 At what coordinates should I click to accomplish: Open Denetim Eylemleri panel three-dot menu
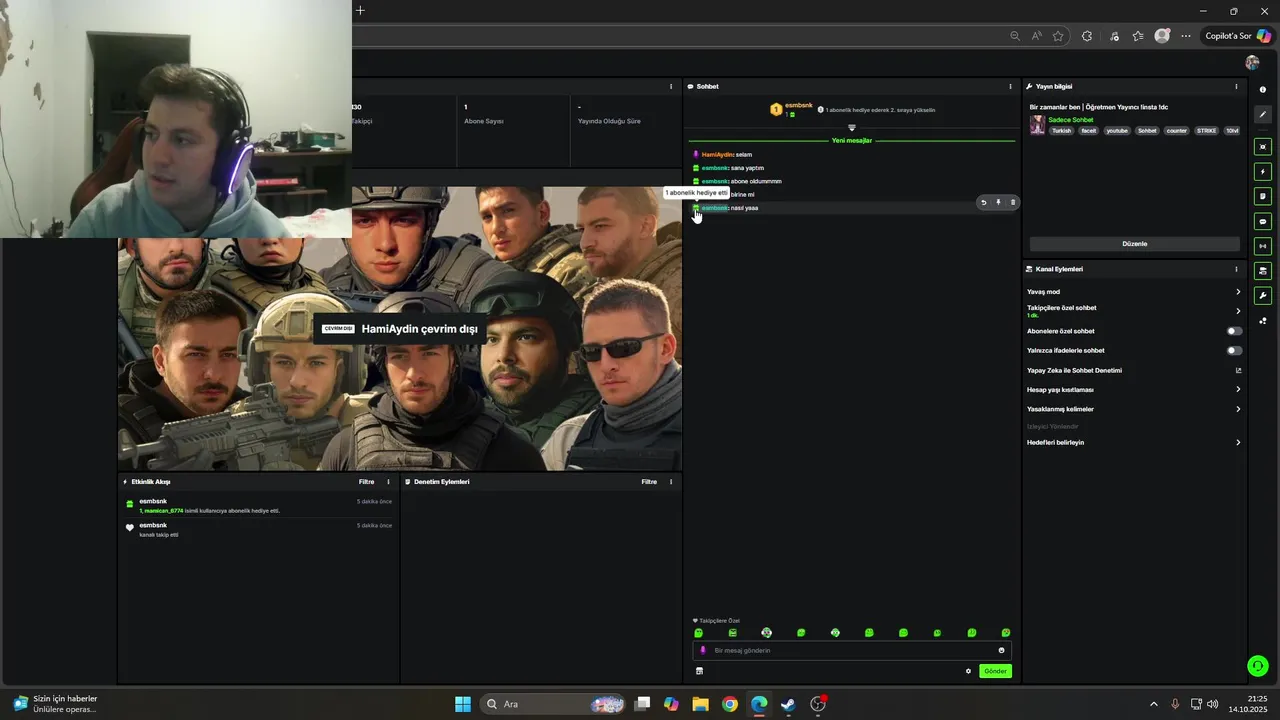point(671,482)
